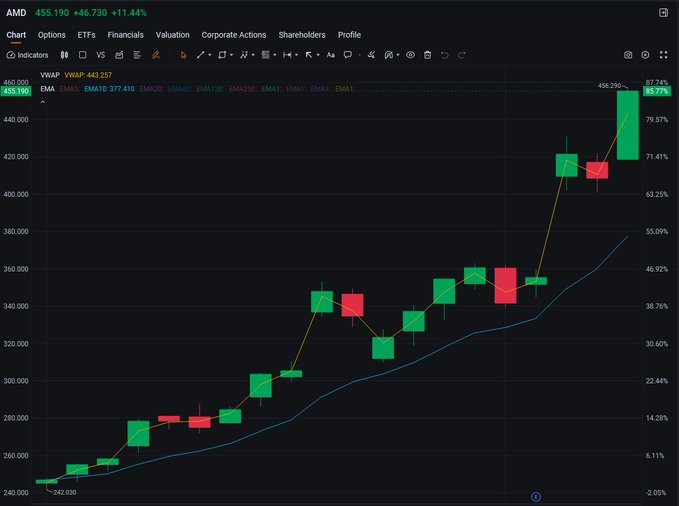Click the square layout icon

click(x=82, y=55)
